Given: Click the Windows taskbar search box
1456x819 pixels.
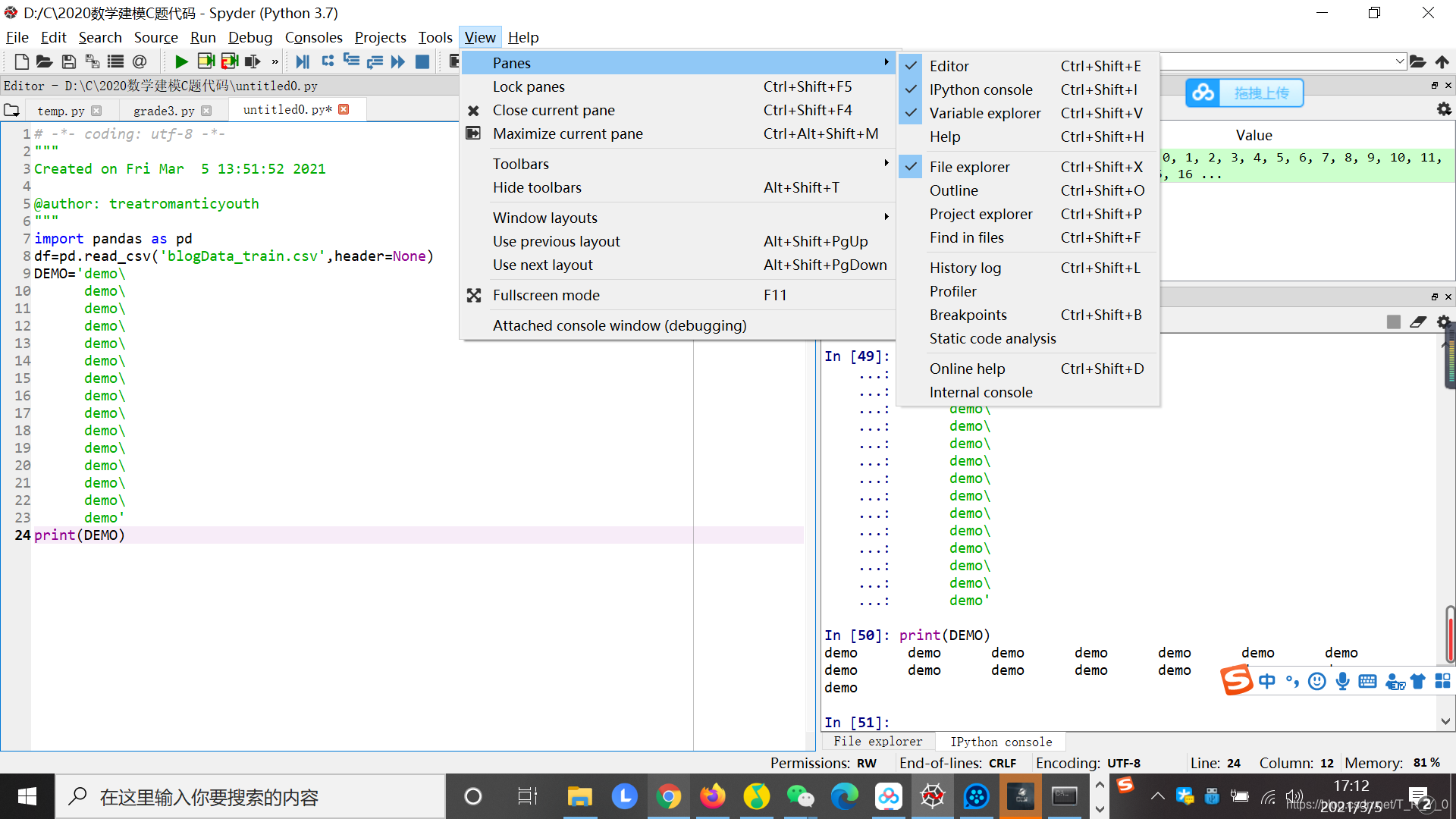Looking at the screenshot, I should [250, 797].
